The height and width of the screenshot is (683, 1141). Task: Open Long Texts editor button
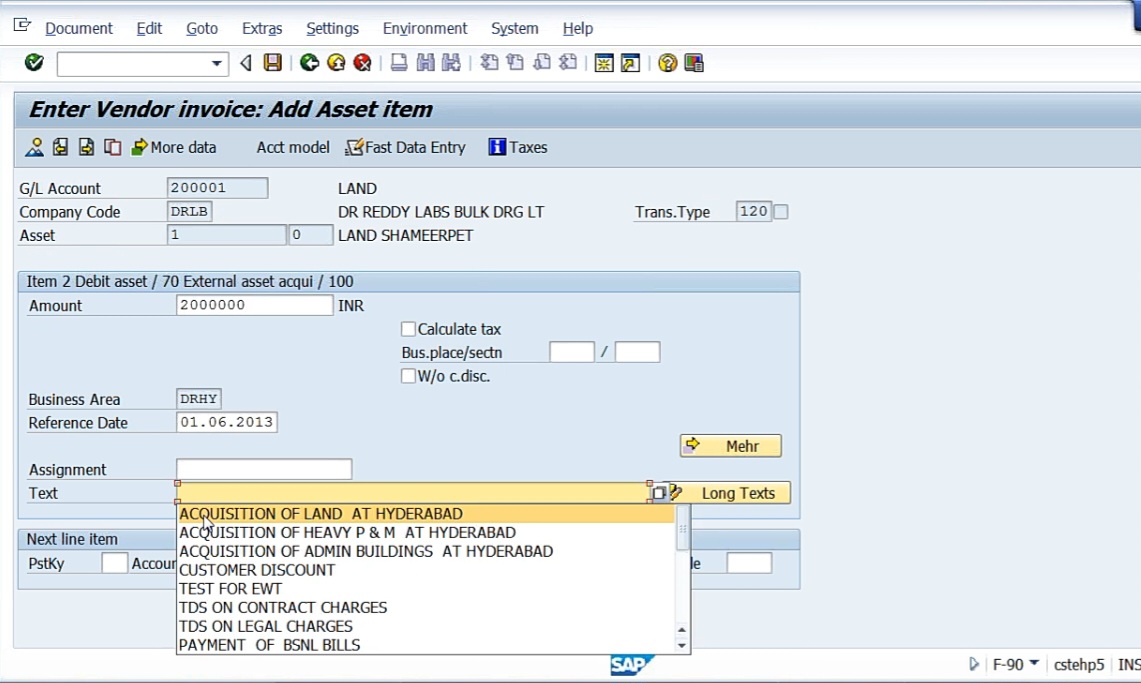pos(730,493)
